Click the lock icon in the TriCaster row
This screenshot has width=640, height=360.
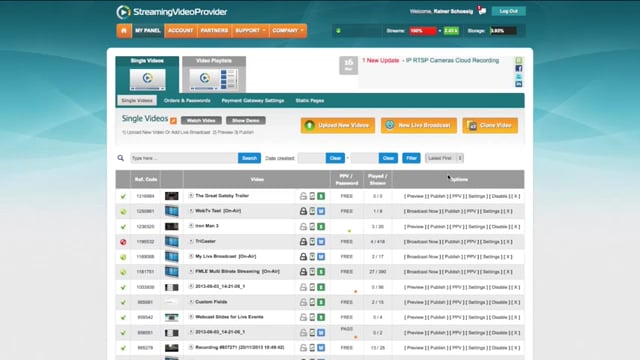point(303,242)
